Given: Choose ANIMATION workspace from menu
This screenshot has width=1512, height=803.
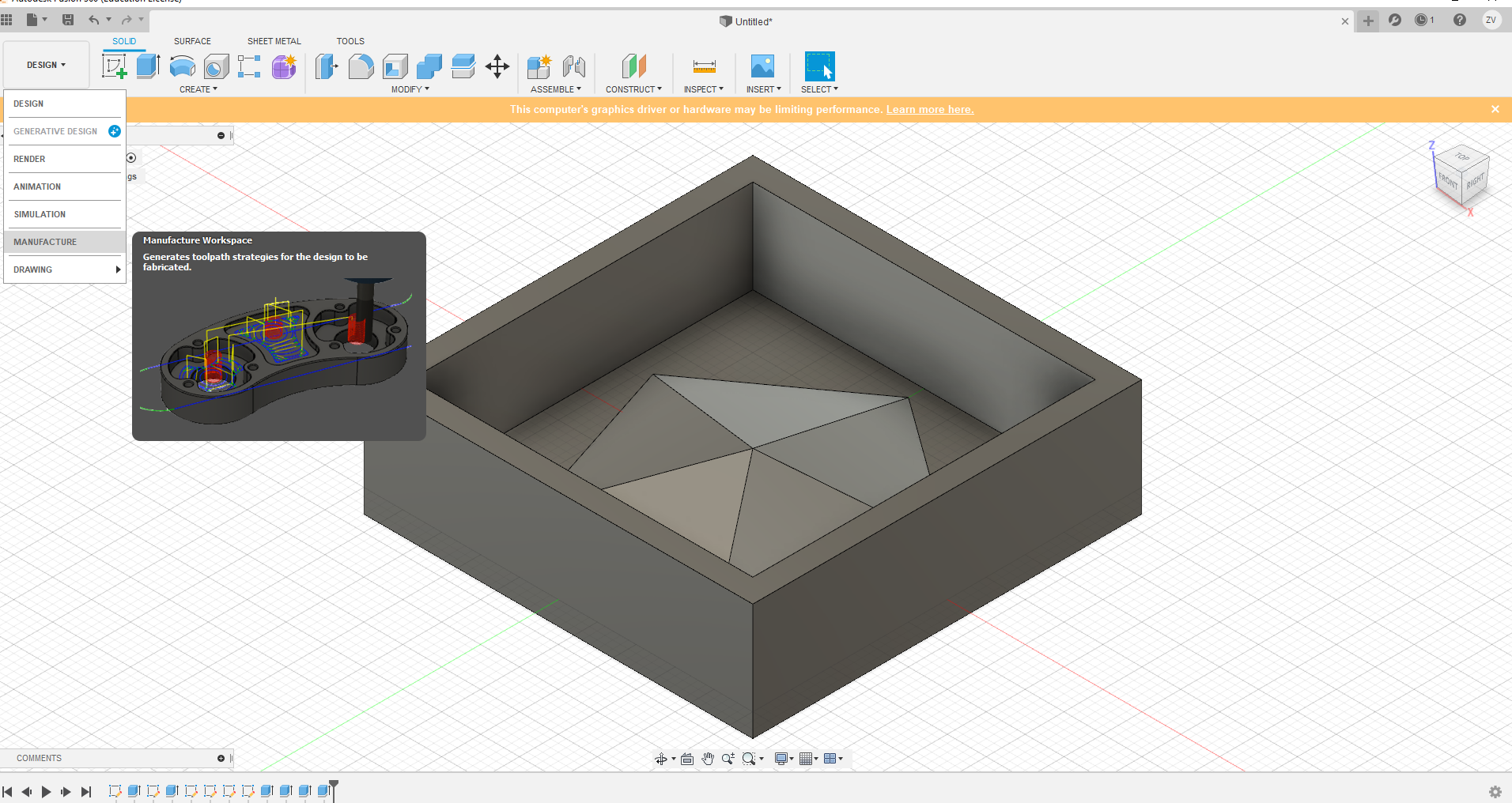Looking at the screenshot, I should (65, 187).
